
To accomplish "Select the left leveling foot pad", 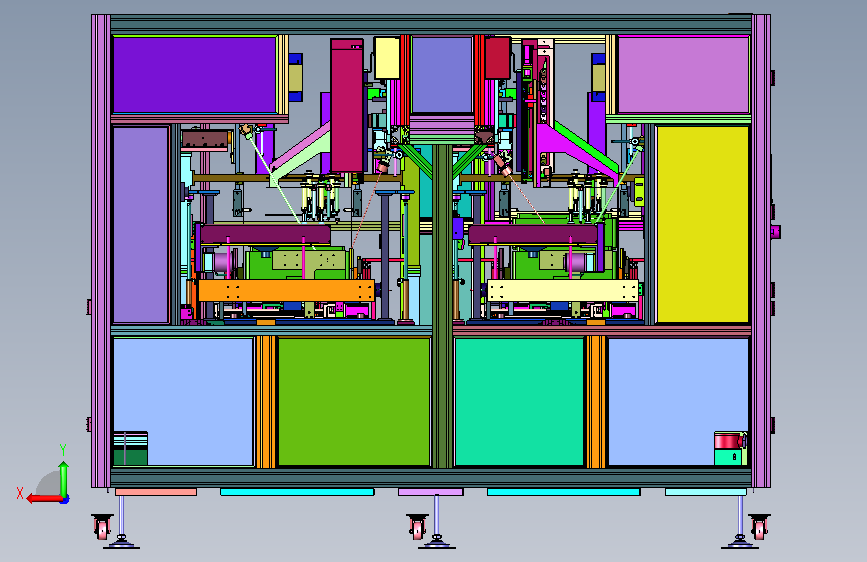I will (x=121, y=543).
